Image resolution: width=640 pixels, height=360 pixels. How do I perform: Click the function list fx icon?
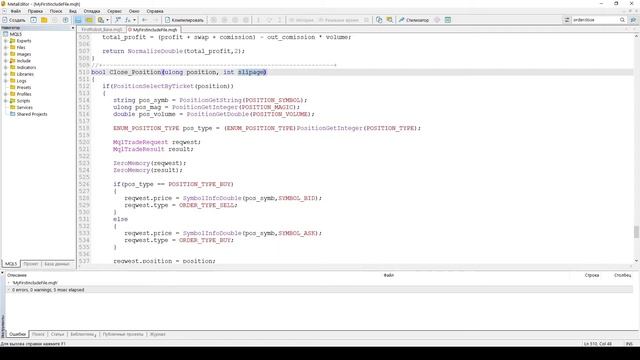[128, 20]
